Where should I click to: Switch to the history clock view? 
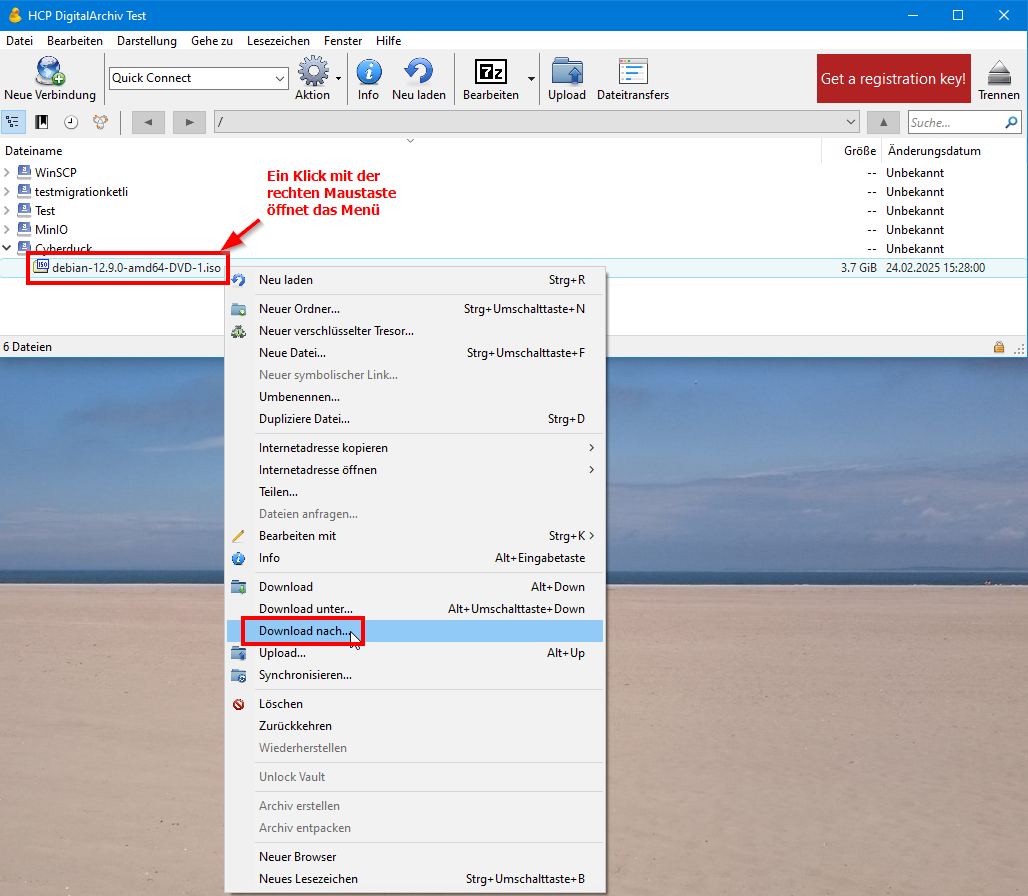click(71, 122)
